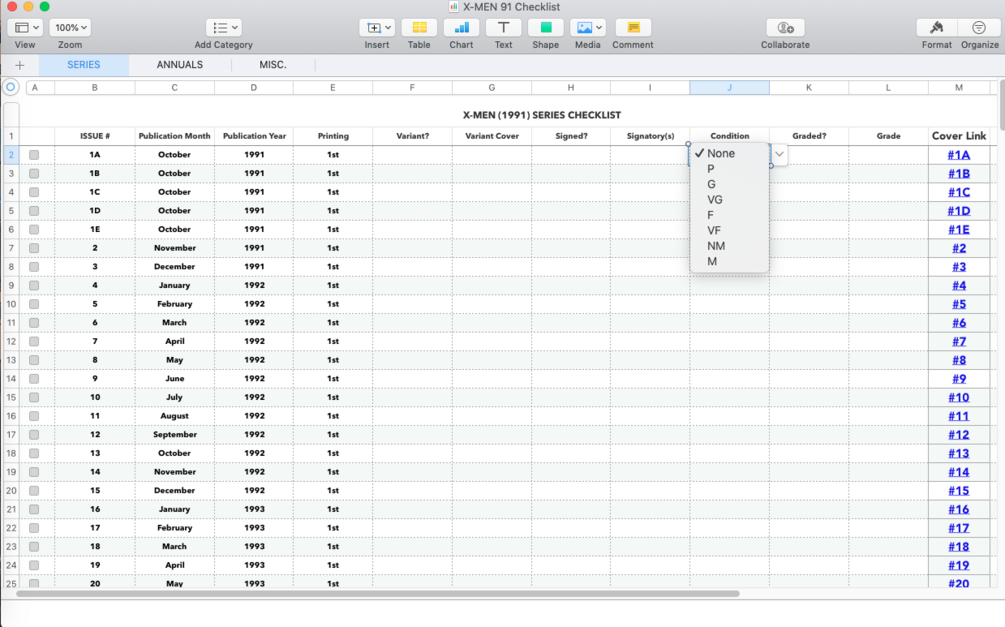The image size is (1005, 627).
Task: Click the horizontal scrollbar
Action: (378, 594)
